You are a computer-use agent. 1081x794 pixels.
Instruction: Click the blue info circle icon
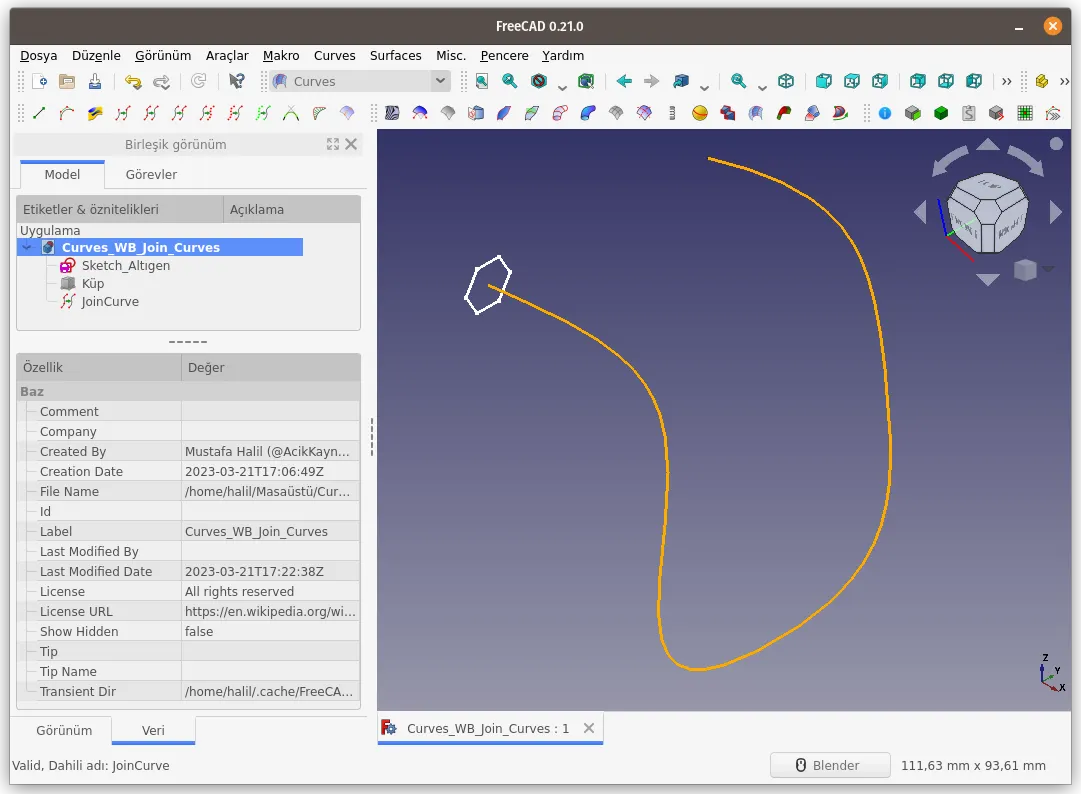click(885, 113)
